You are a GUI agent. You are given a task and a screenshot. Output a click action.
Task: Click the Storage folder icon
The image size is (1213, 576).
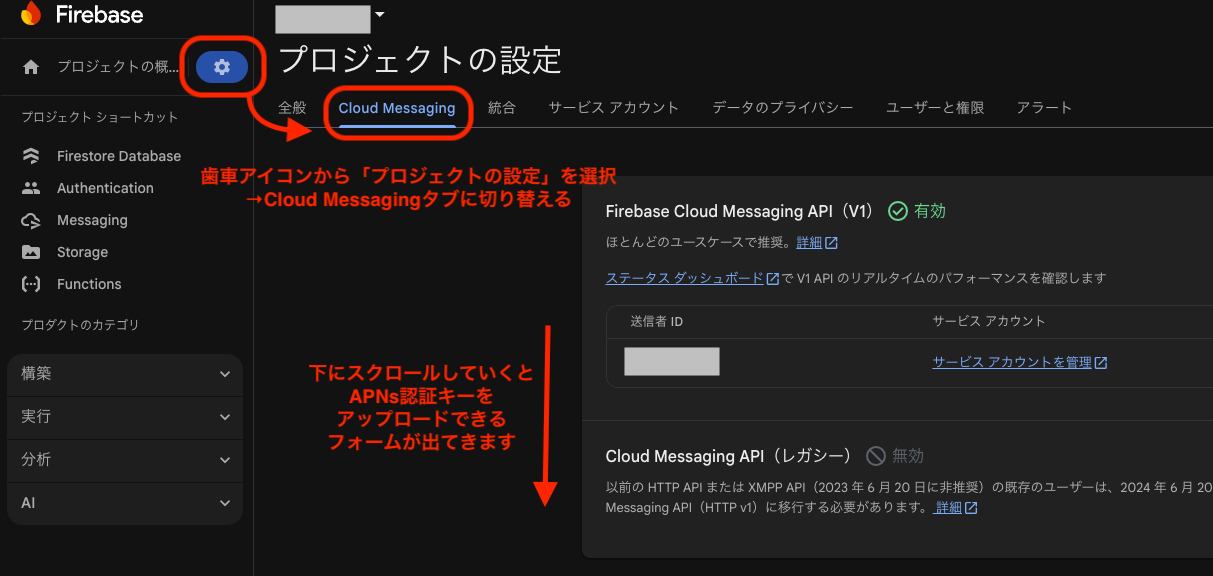pos(31,252)
